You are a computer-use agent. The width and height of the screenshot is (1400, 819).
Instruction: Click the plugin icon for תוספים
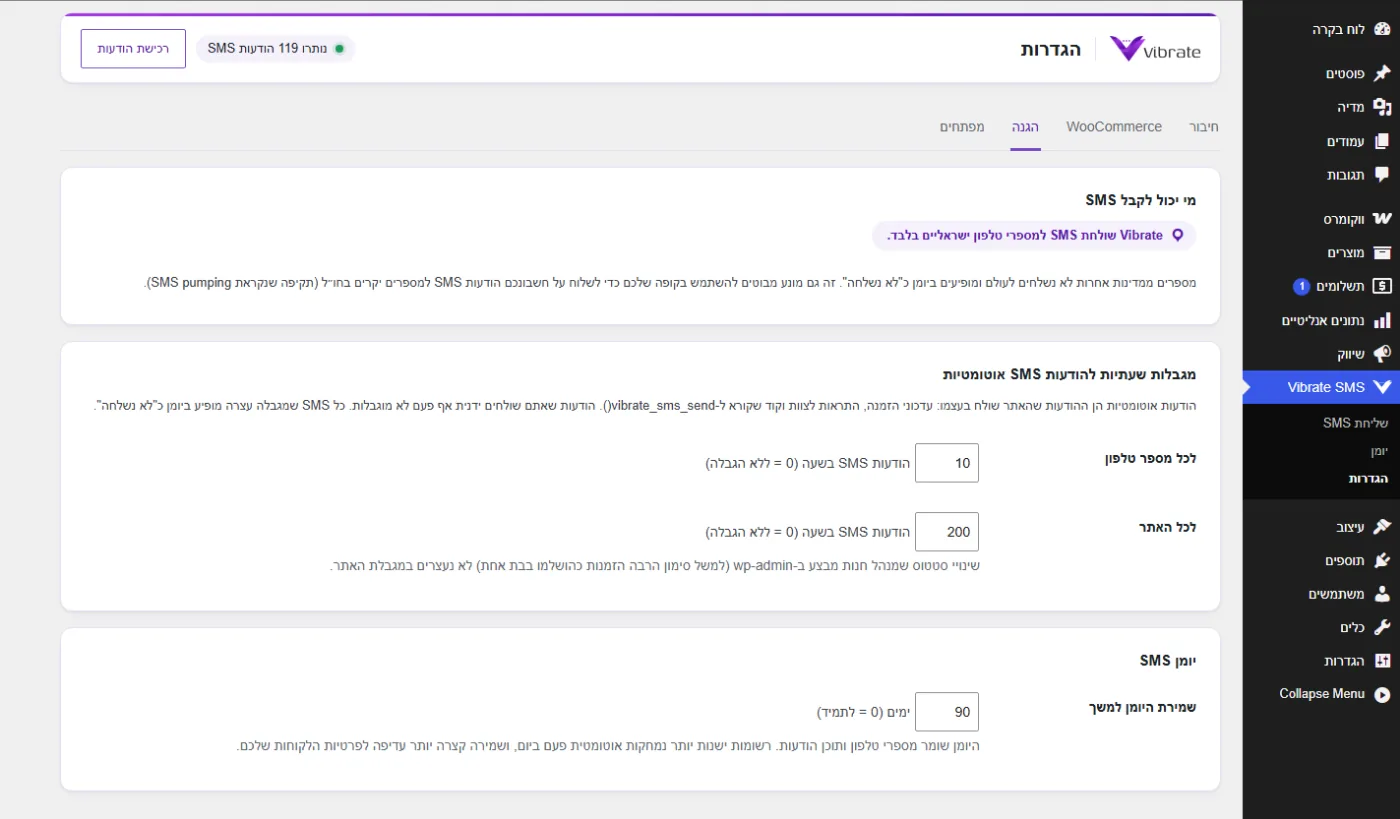(x=1382, y=560)
